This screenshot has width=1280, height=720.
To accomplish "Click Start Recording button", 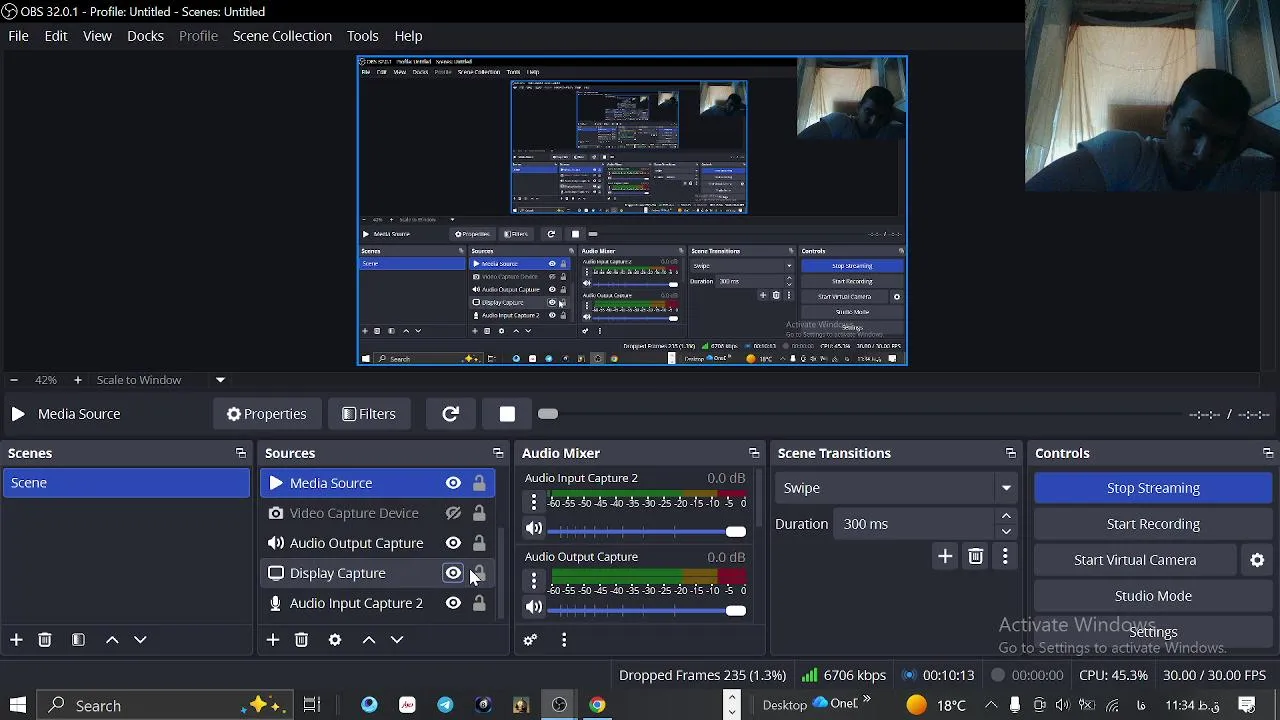I will coord(1153,524).
